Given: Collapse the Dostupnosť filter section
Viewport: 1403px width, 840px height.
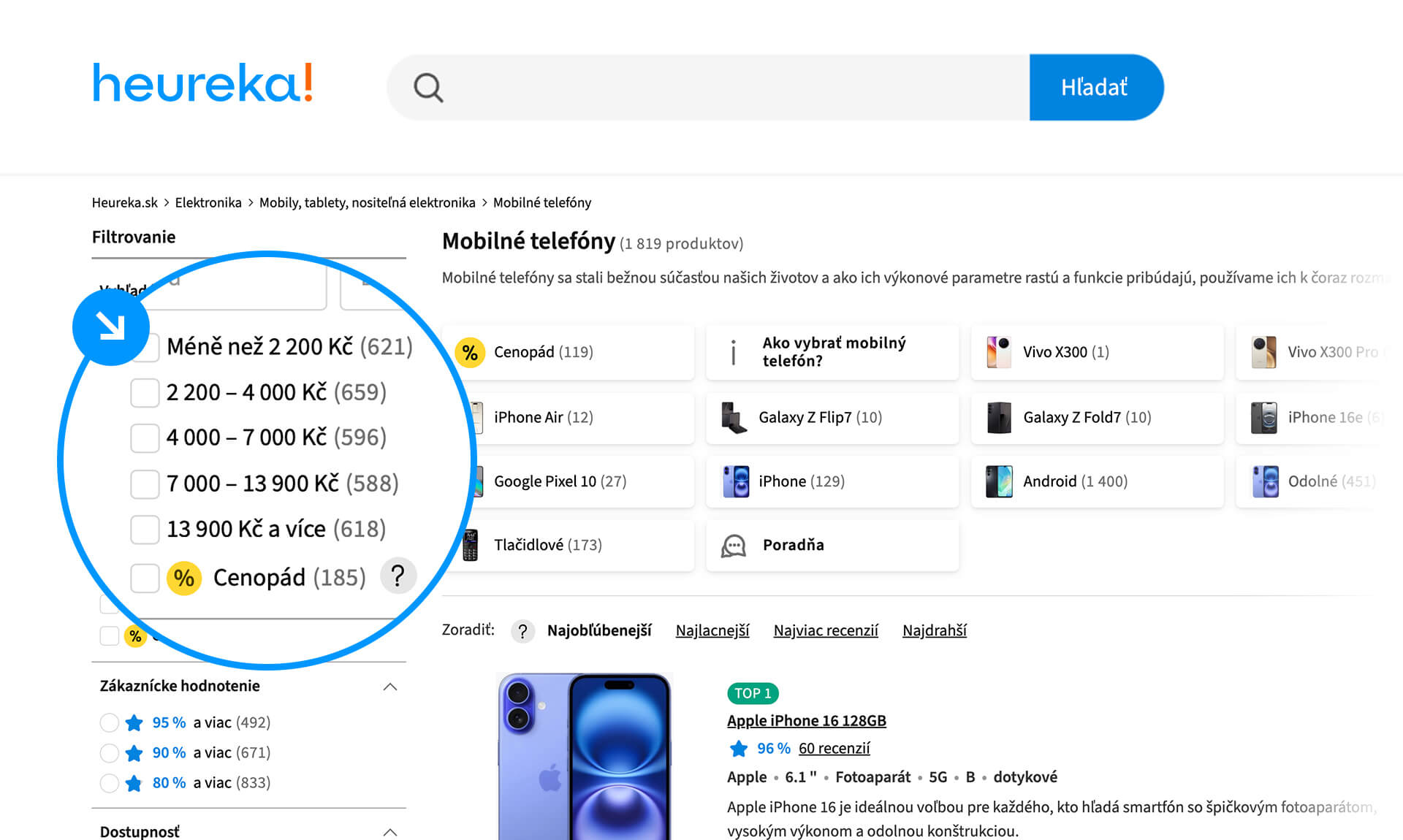Looking at the screenshot, I should point(390,831).
